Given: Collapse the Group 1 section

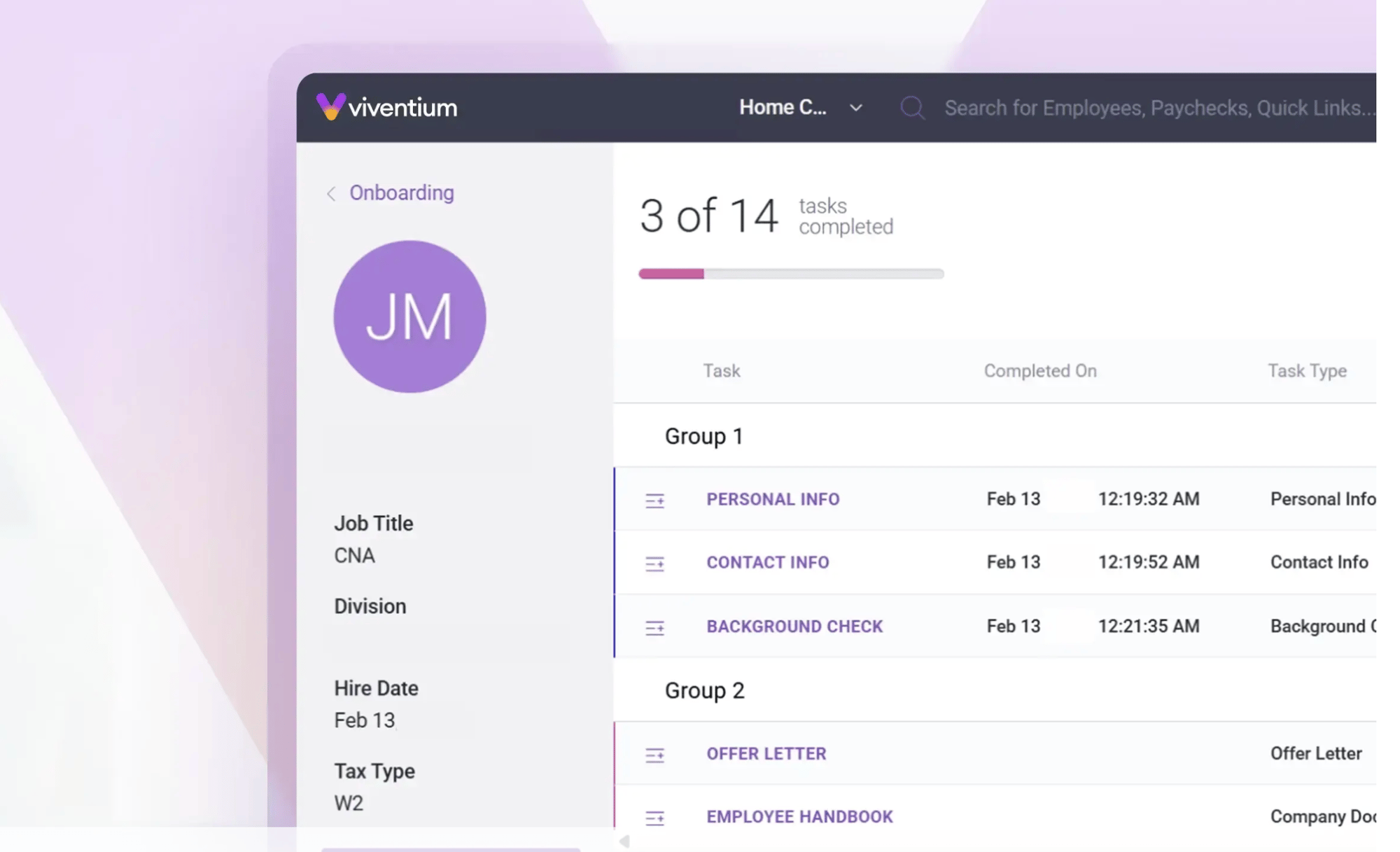Looking at the screenshot, I should 703,435.
